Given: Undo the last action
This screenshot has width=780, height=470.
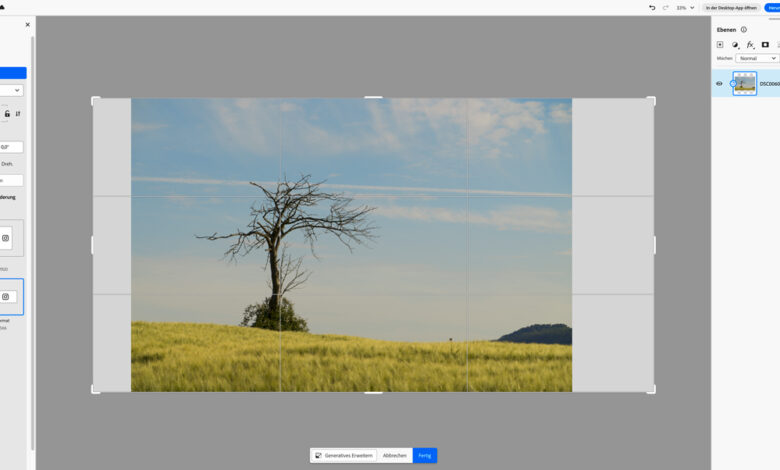Looking at the screenshot, I should (x=652, y=8).
